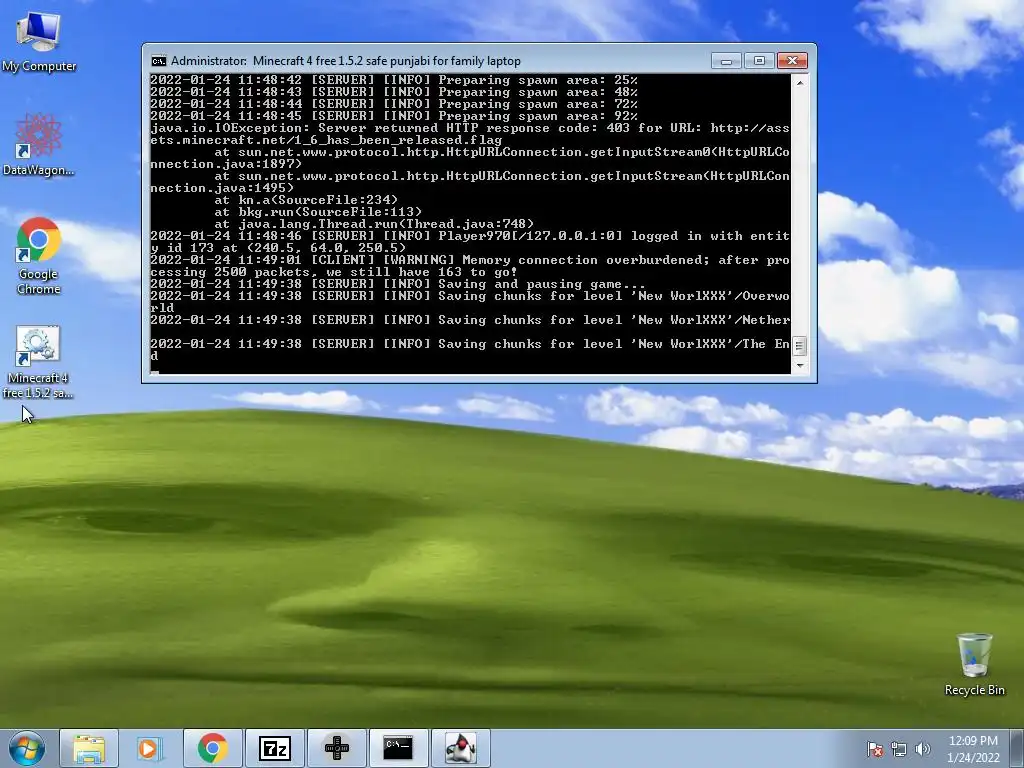Image resolution: width=1024 pixels, height=768 pixels.
Task: Click the Saving chunks 'The En' line
Action: tap(470, 349)
